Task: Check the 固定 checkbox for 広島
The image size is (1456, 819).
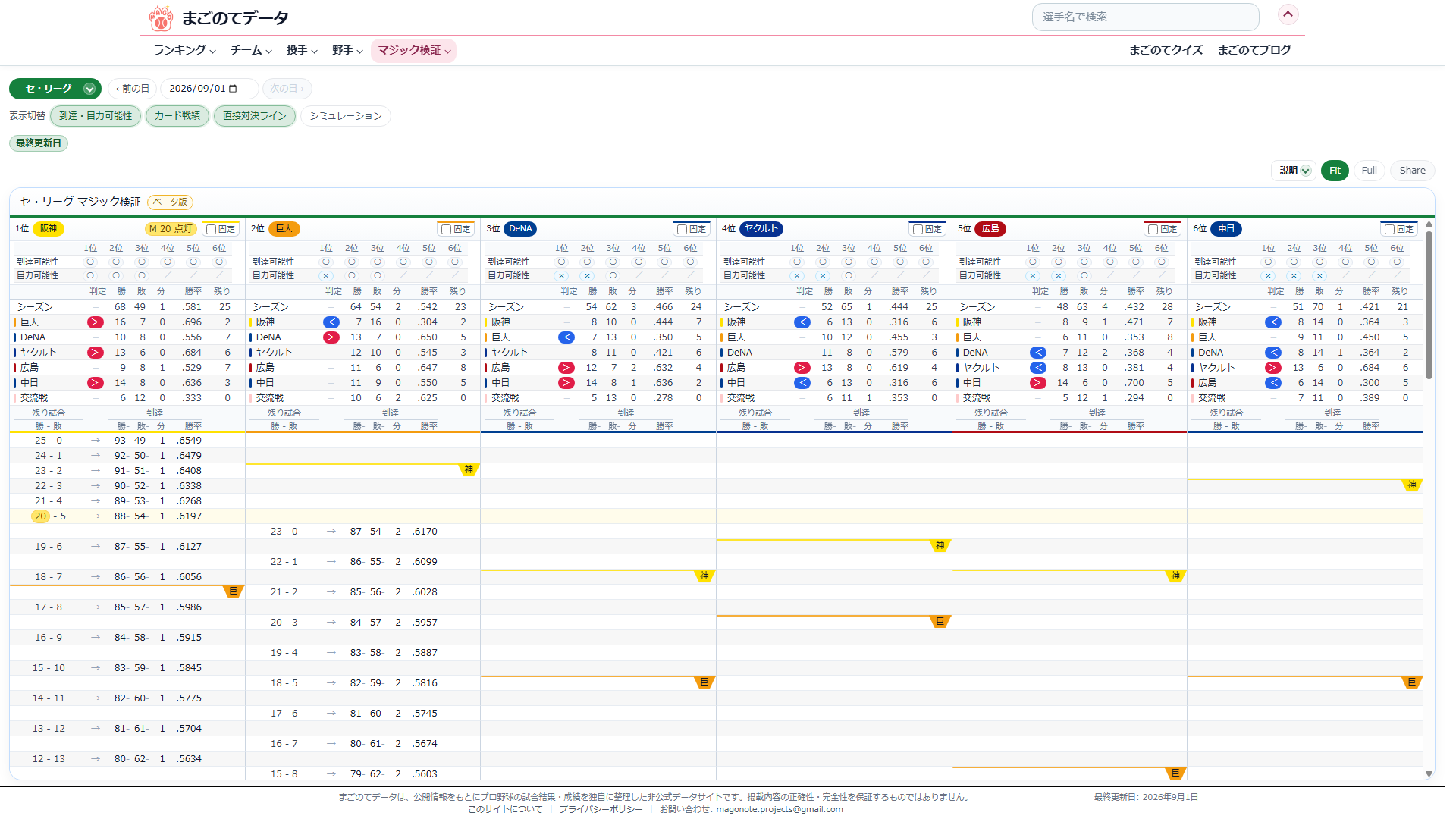Action: pyautogui.click(x=1153, y=229)
